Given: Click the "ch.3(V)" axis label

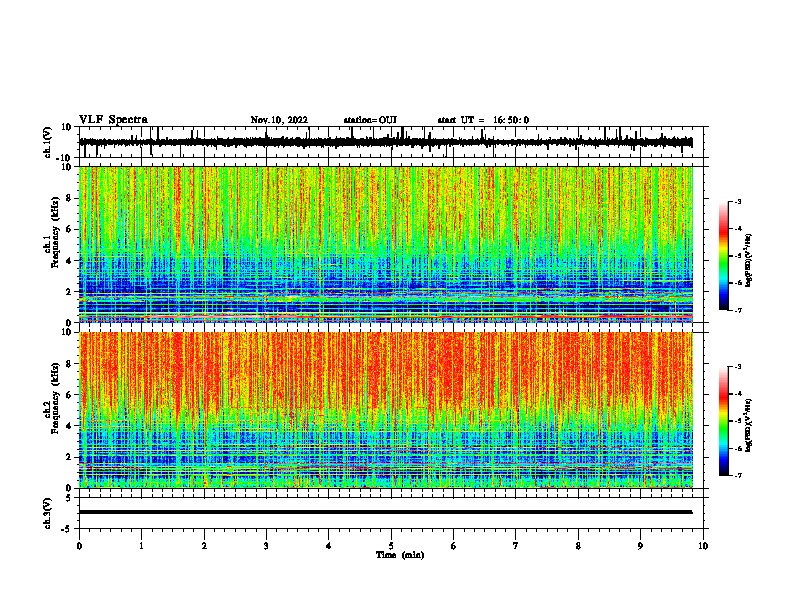Looking at the screenshot, I should 48,513.
